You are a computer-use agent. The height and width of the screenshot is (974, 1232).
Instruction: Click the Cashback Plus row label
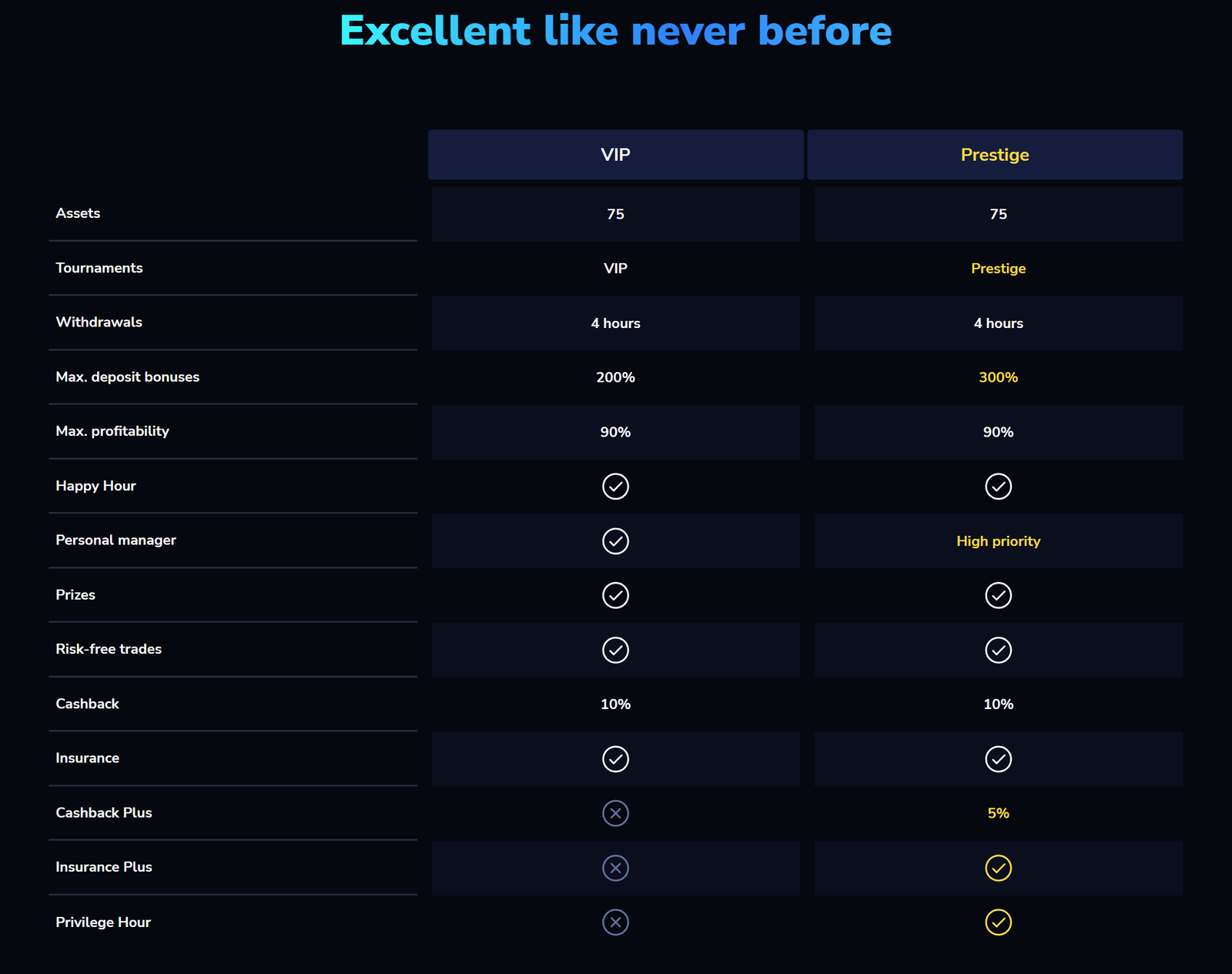104,813
